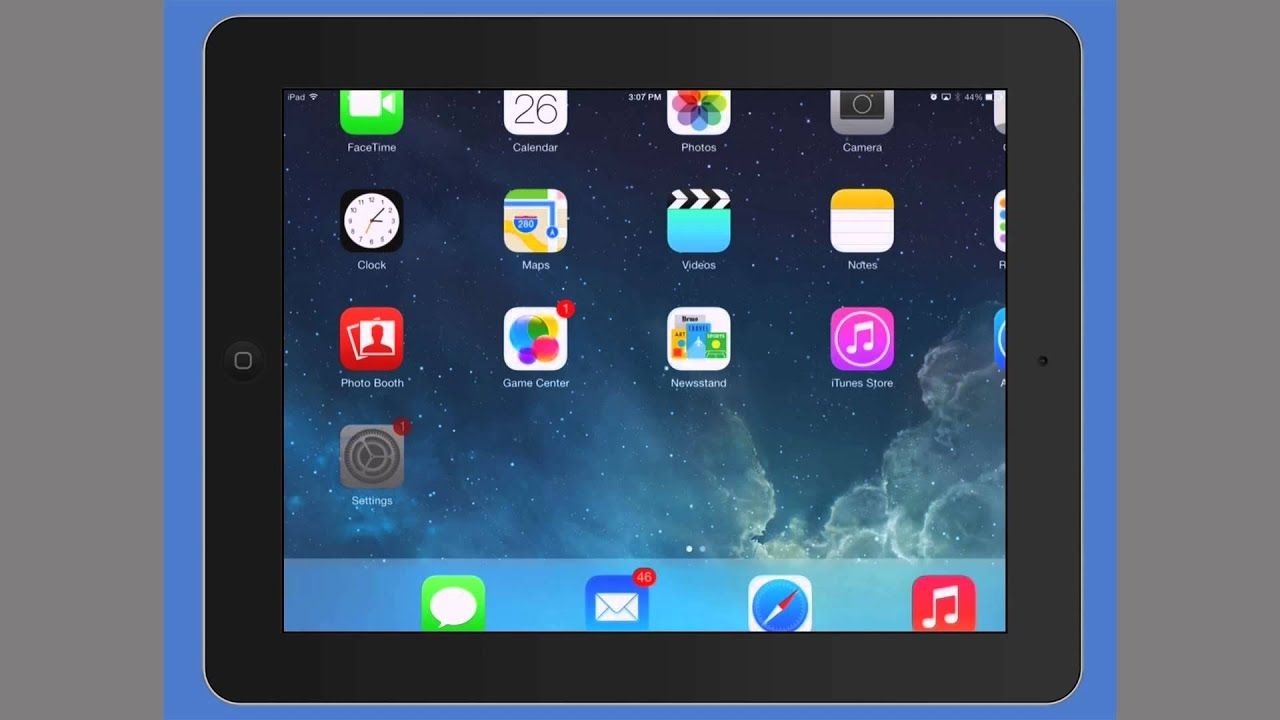Open Music in the dock

coord(944,603)
